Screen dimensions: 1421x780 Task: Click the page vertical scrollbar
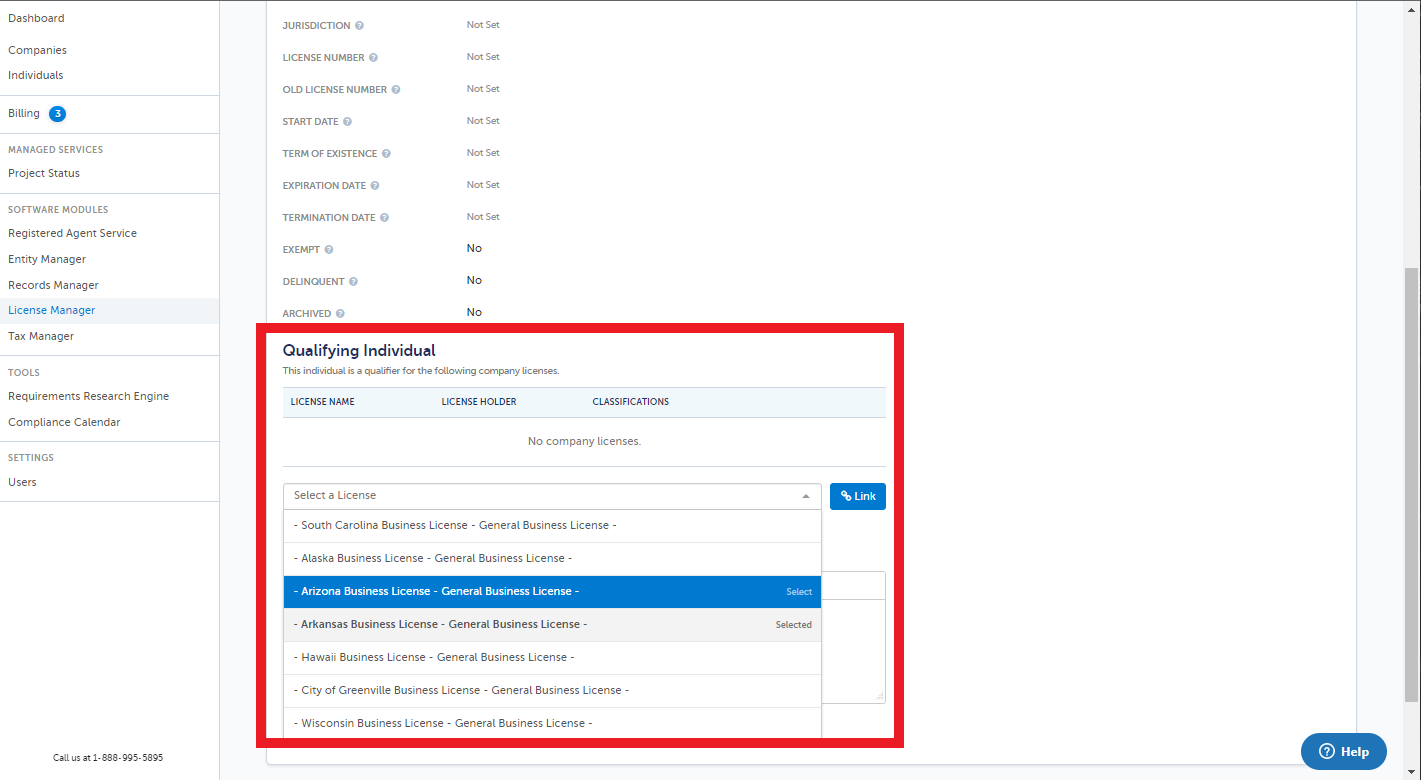(1411, 483)
